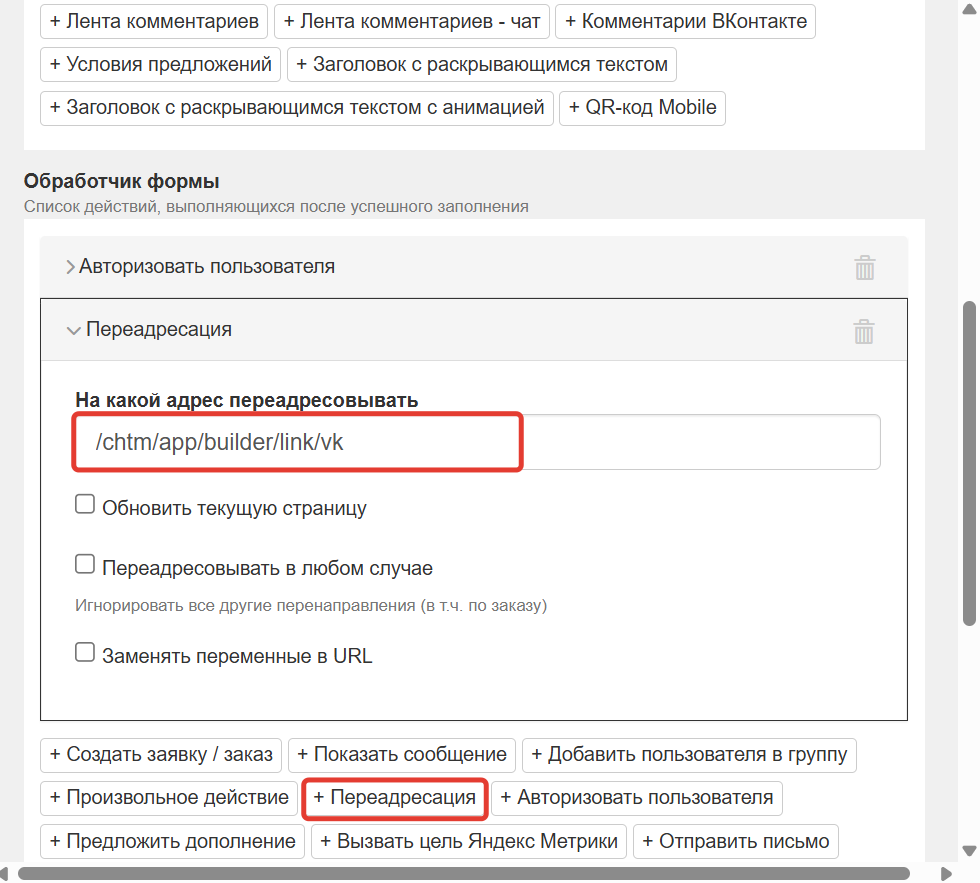Collapse the Переадресация section
980x883 pixels.
coord(74,330)
